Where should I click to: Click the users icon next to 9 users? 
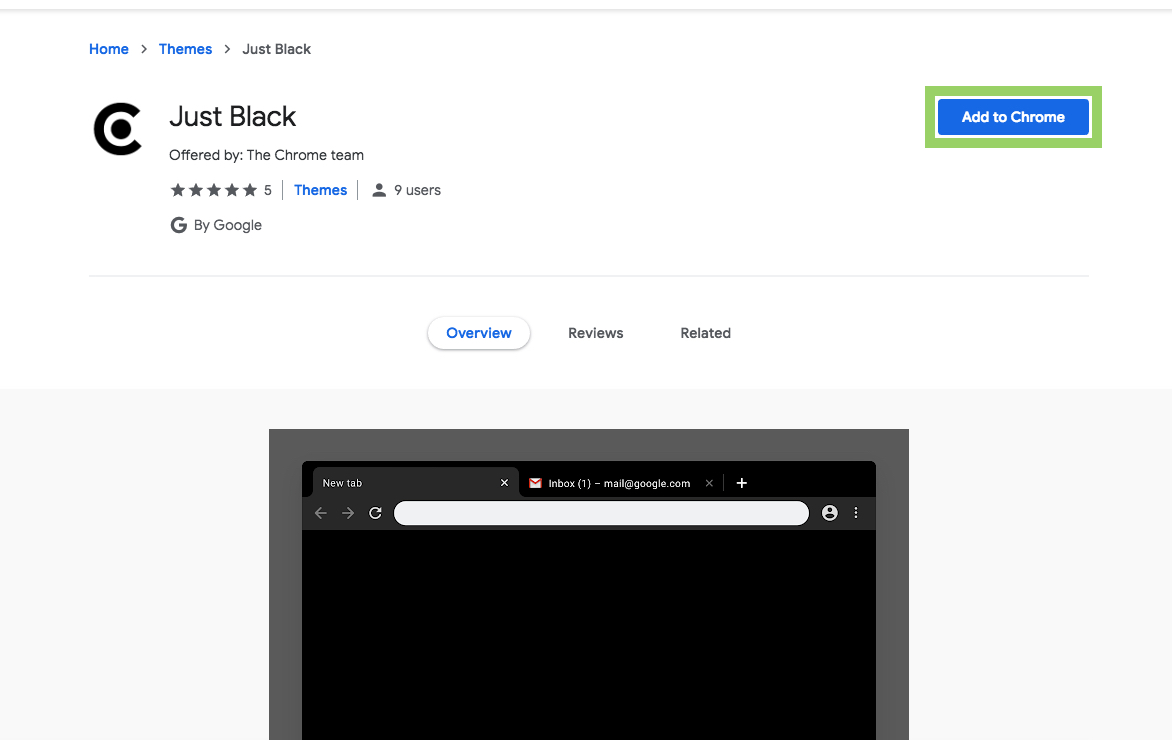pyautogui.click(x=378, y=189)
